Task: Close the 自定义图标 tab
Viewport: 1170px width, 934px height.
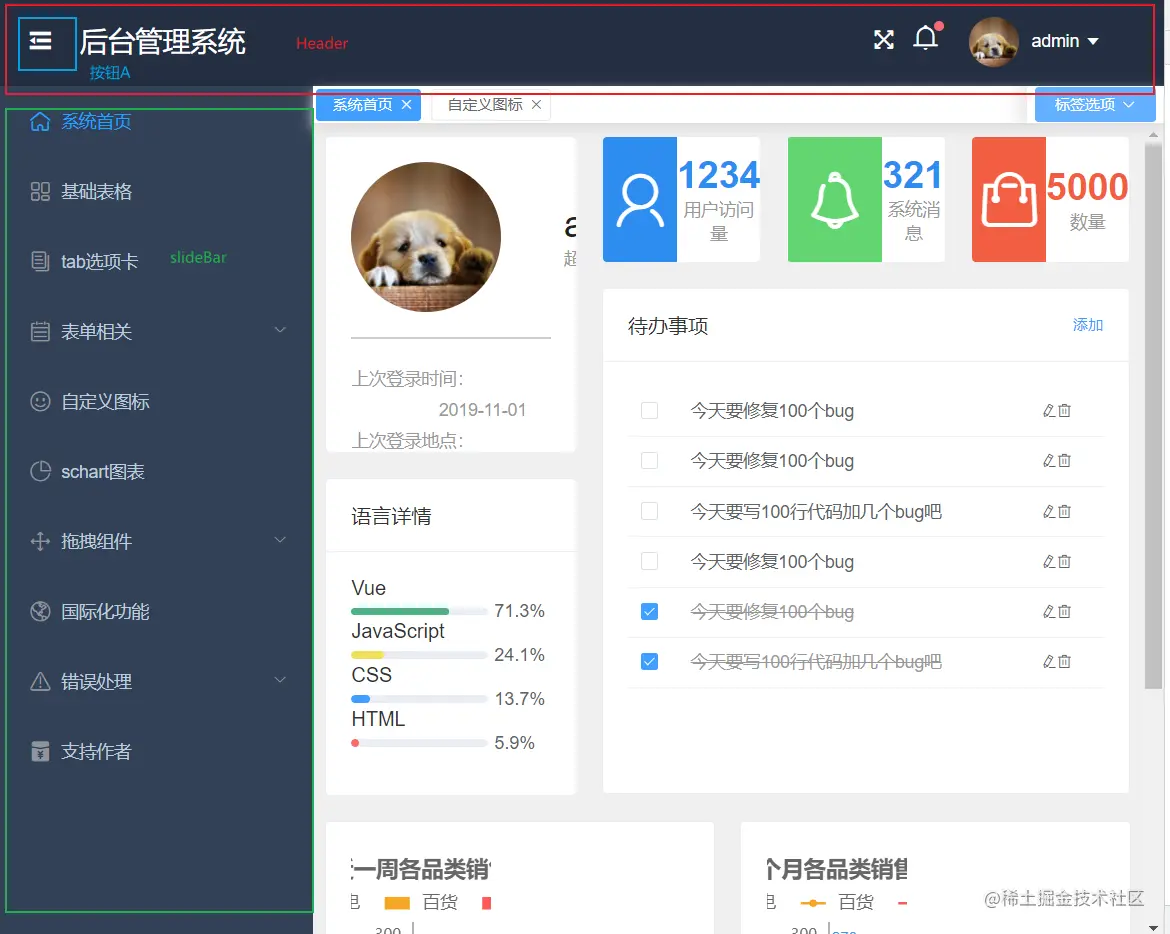Action: [536, 105]
